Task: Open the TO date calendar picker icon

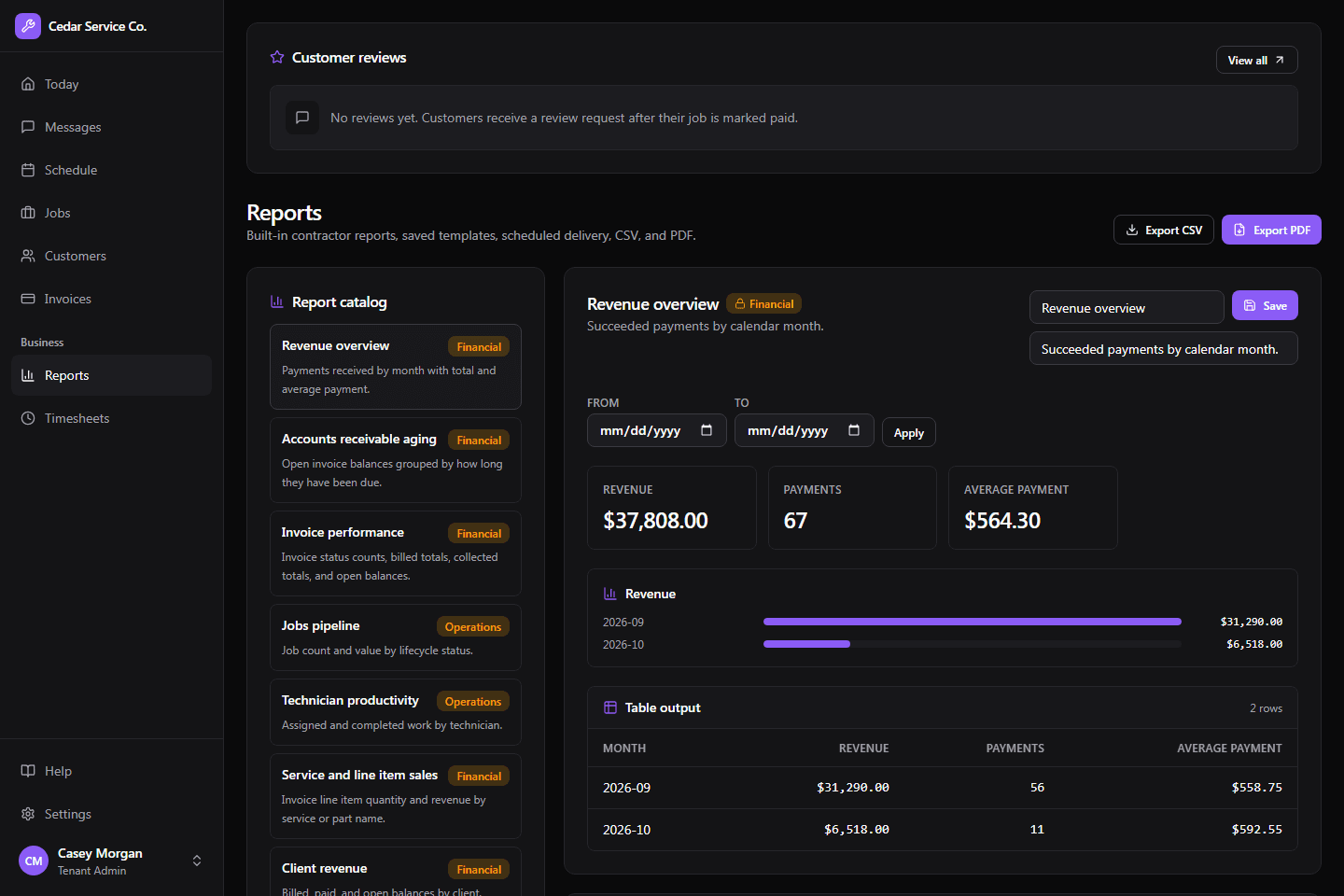Action: (854, 430)
